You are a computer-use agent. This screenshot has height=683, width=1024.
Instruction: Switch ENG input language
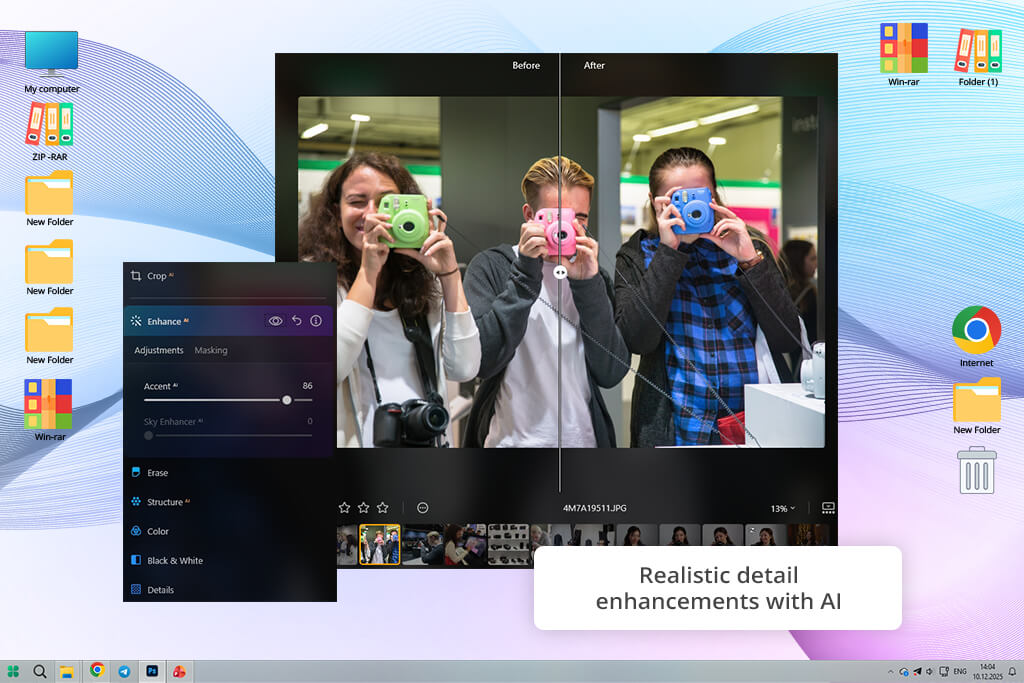click(959, 671)
